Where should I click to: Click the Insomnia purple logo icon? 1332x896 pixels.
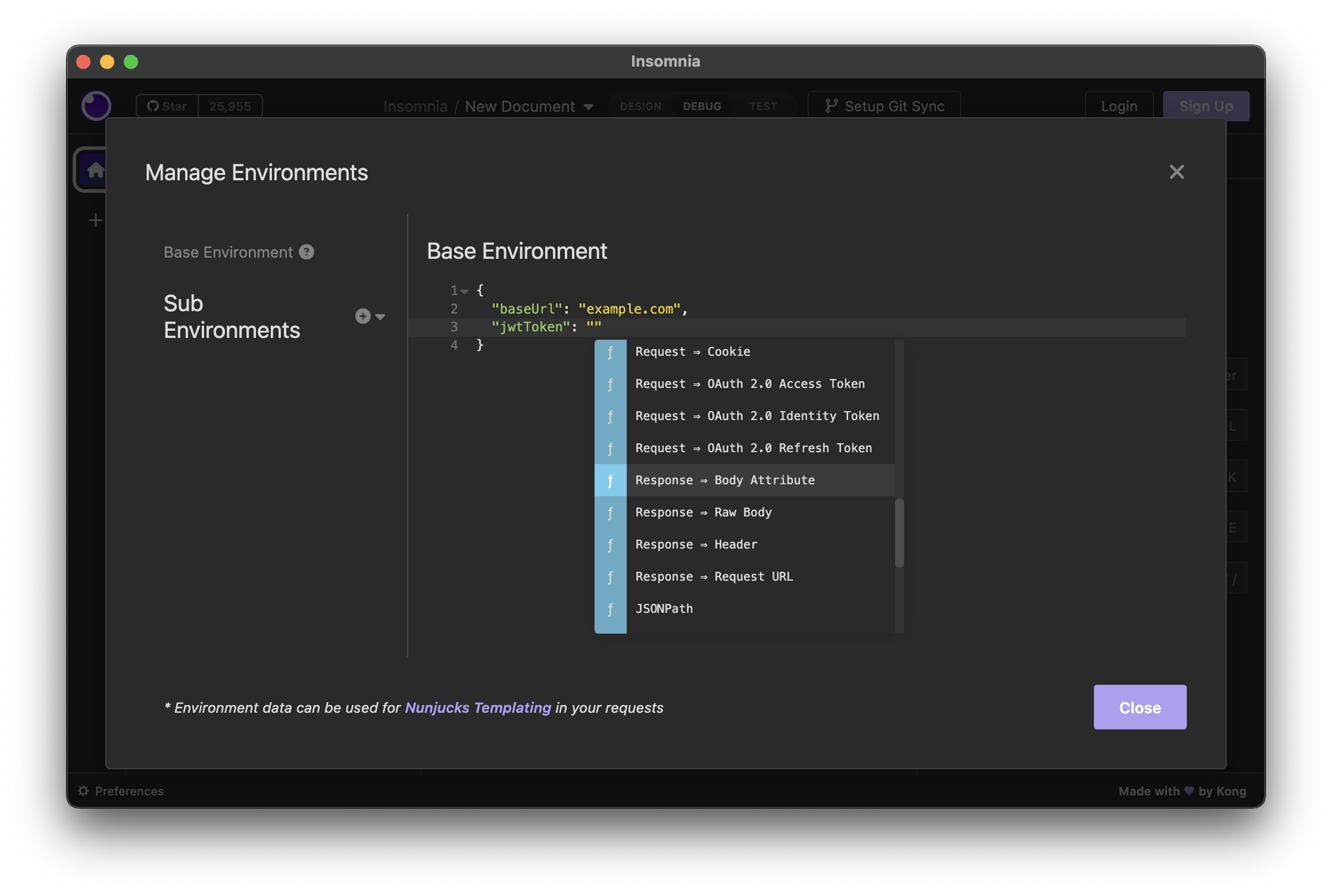click(x=96, y=106)
